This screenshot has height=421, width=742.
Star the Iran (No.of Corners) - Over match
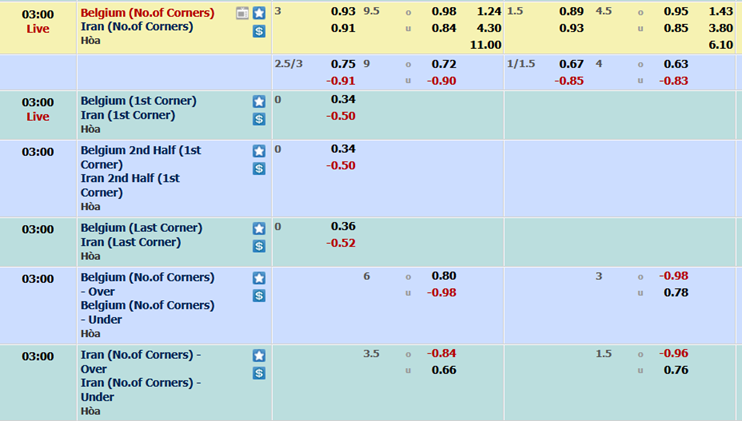(259, 355)
